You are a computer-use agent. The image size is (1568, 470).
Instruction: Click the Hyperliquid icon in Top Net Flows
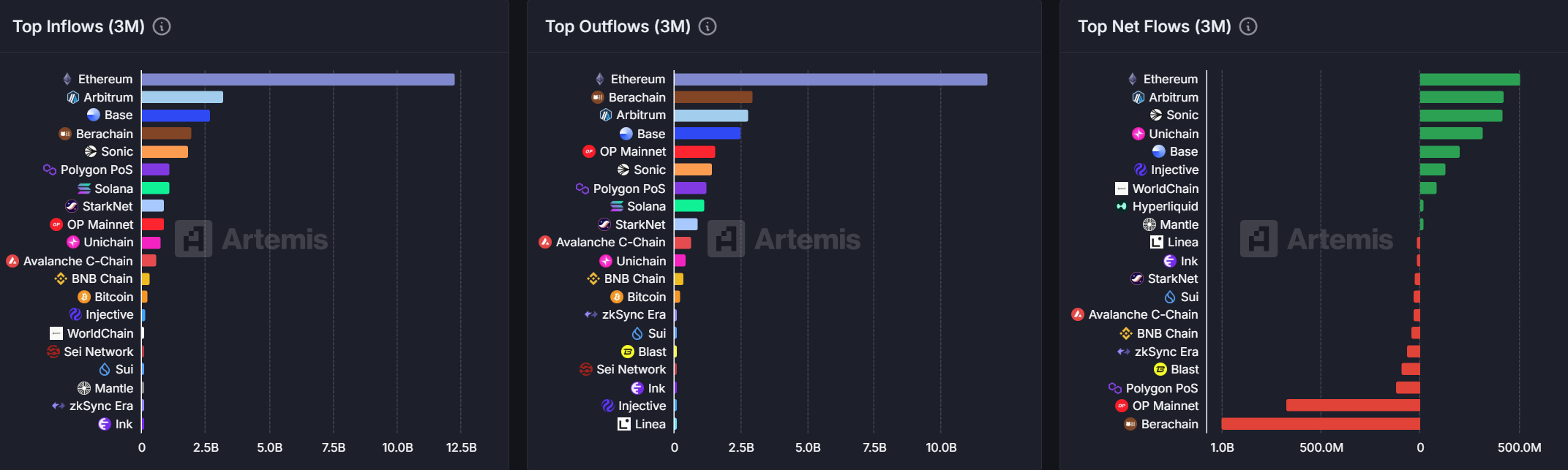click(x=1122, y=206)
